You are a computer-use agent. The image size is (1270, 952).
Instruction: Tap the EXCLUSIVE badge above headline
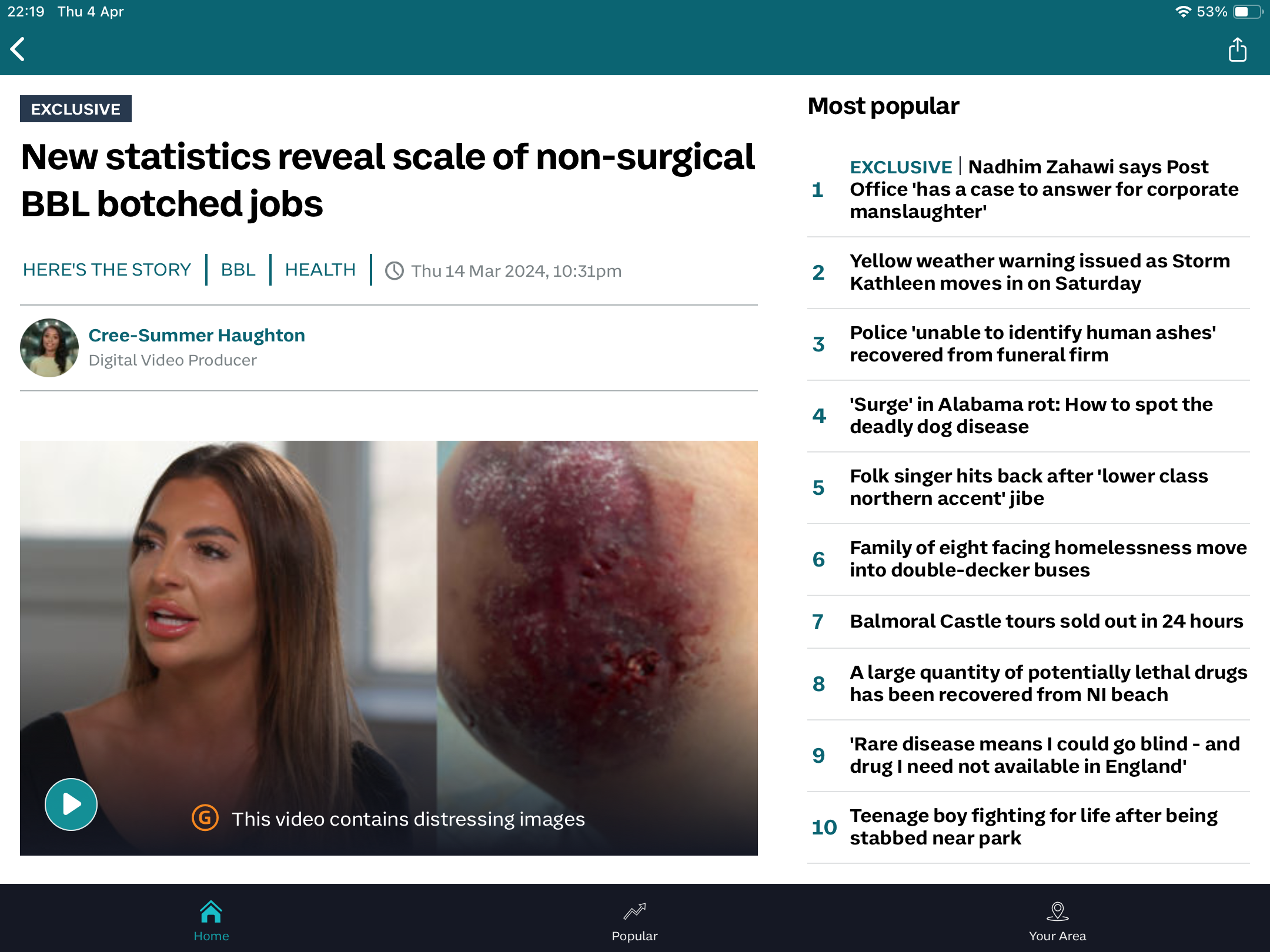76,109
